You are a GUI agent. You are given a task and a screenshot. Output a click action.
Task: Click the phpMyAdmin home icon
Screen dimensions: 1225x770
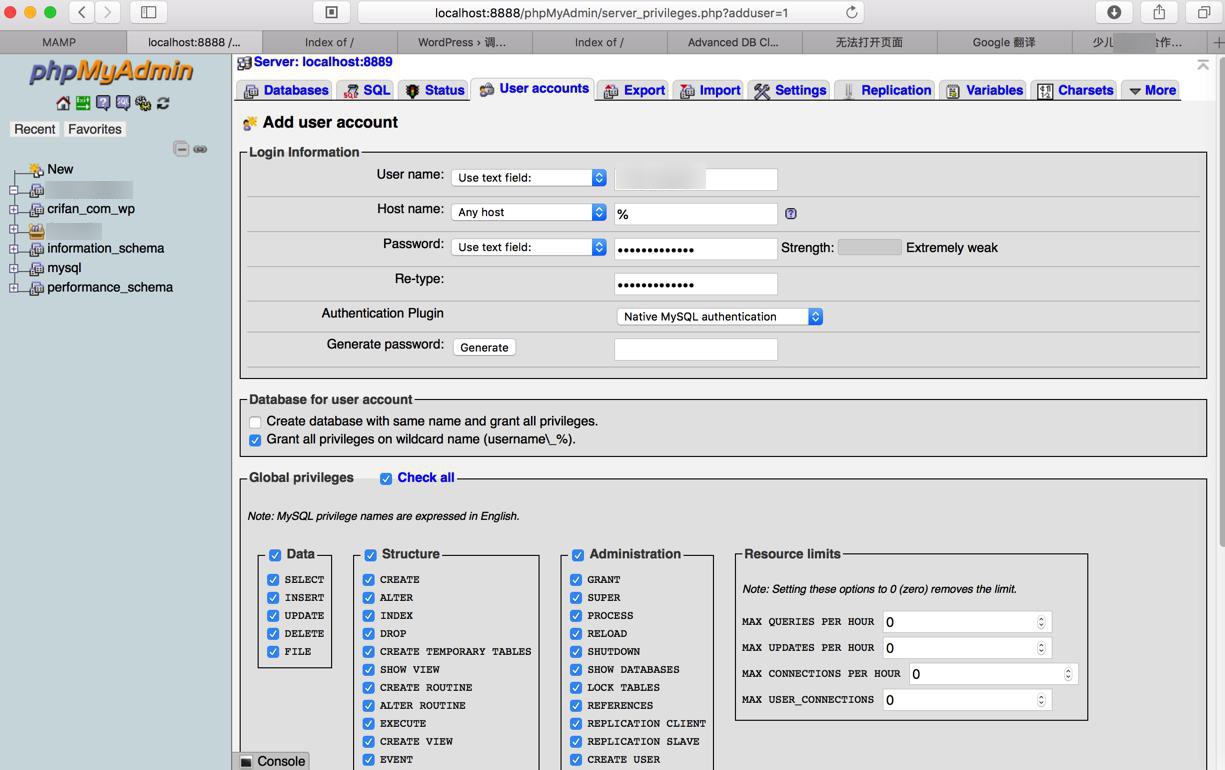(63, 103)
